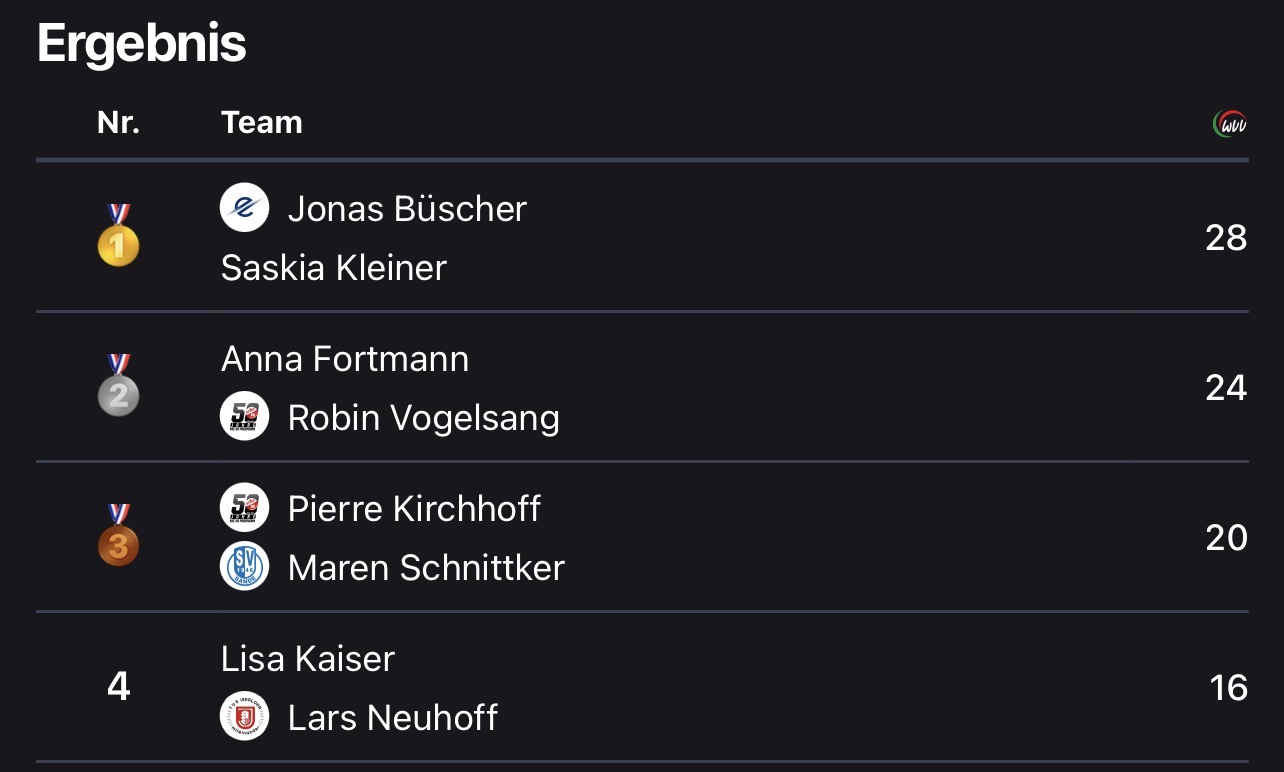
Task: Click the silver medal second place icon
Action: 118,387
